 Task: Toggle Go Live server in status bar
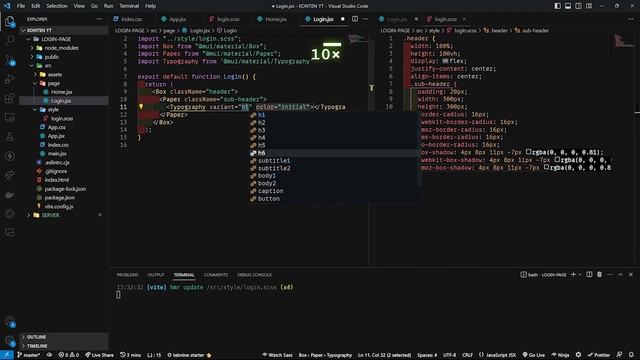click(x=534, y=355)
